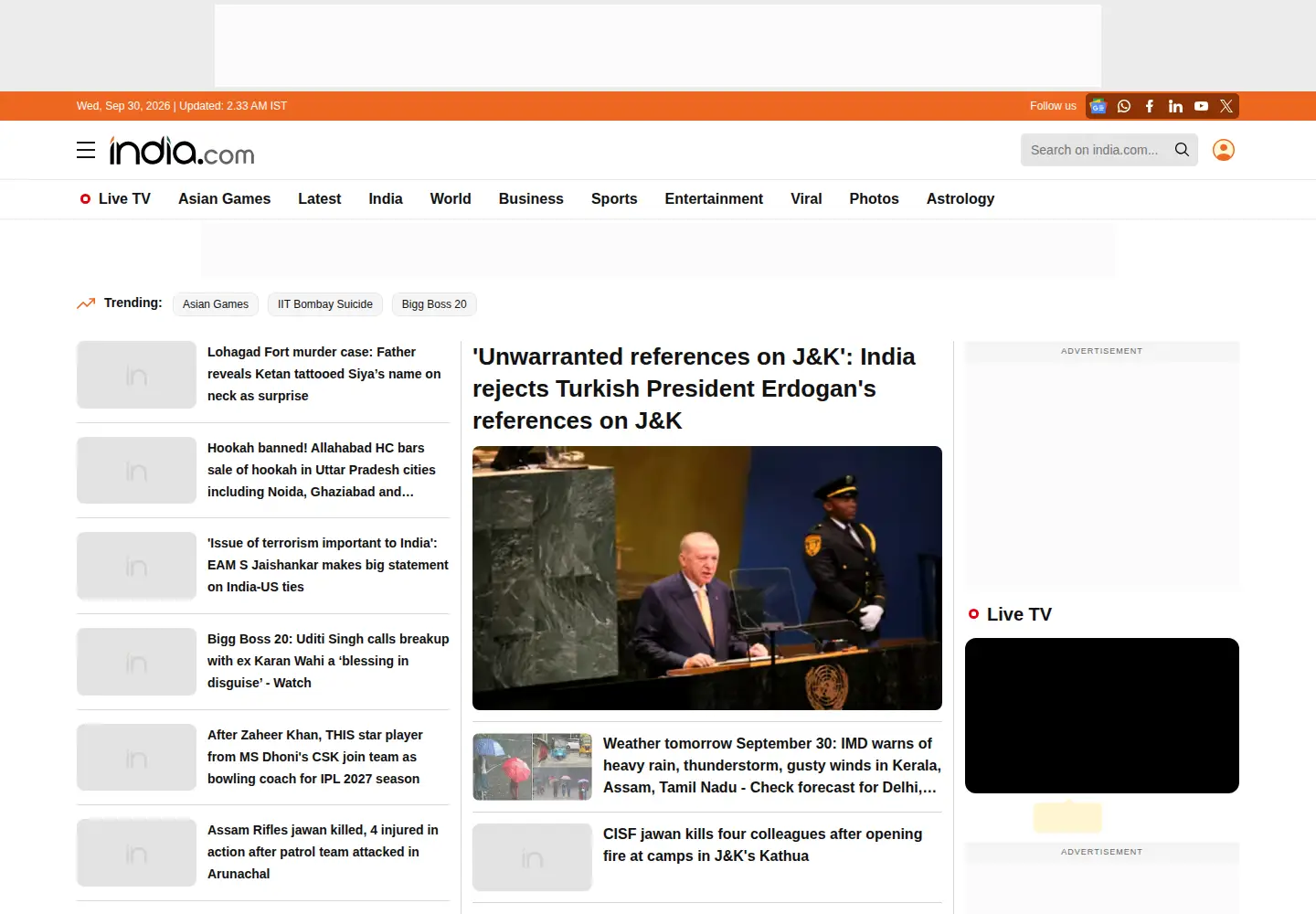Open the Zaheer Khan CSK coach article
Viewport: 1316px width, 914px height.
(x=315, y=757)
